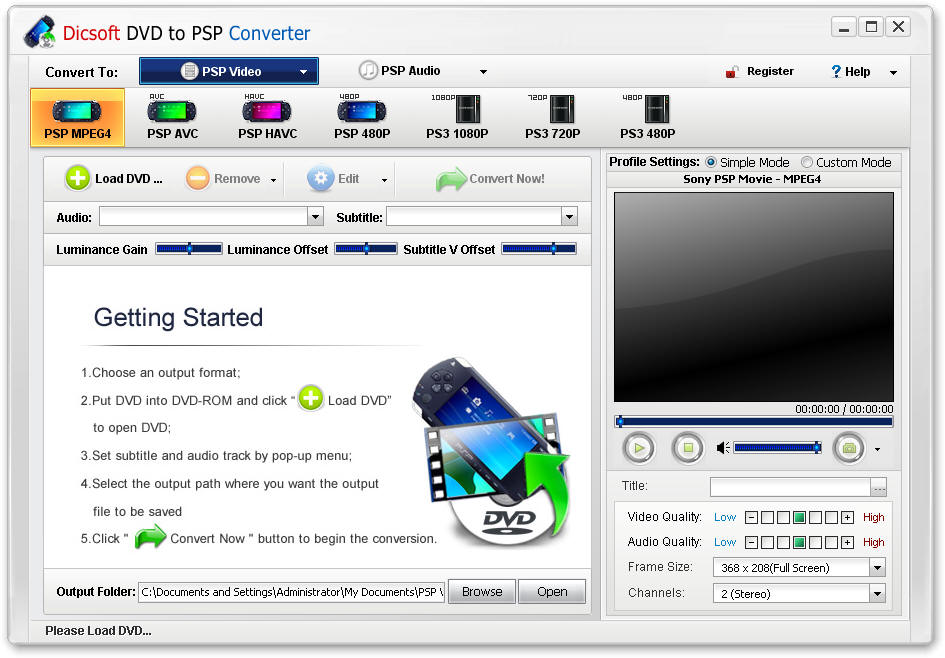Click the Load DVD ... button label

tap(128, 178)
